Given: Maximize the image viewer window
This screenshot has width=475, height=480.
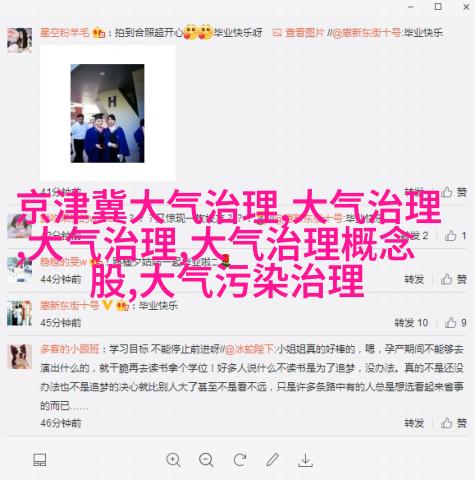Looking at the screenshot, I should pyautogui.click(x=438, y=6).
